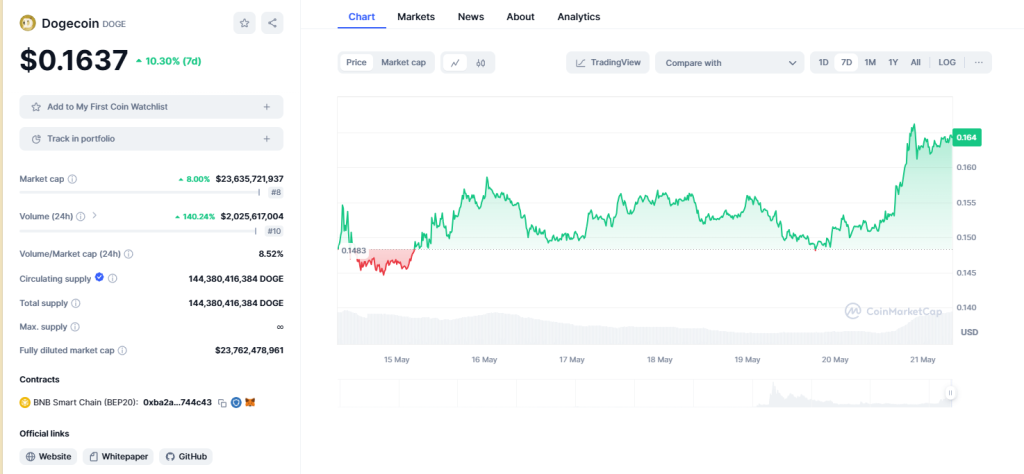Expand Add to My First Coin Watchlist
The image size is (1024, 474).
tap(266, 107)
